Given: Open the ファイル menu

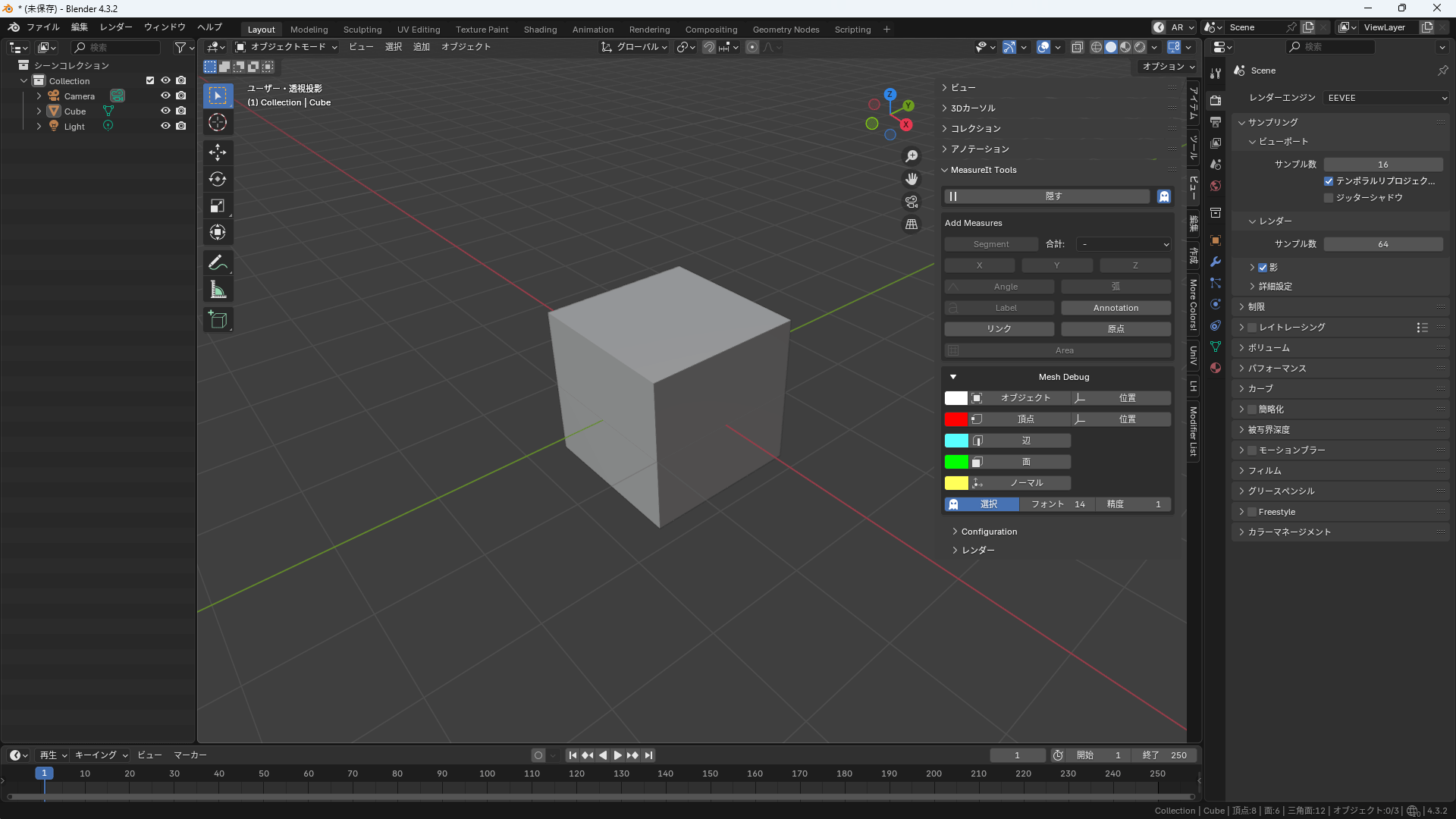Looking at the screenshot, I should click(43, 27).
